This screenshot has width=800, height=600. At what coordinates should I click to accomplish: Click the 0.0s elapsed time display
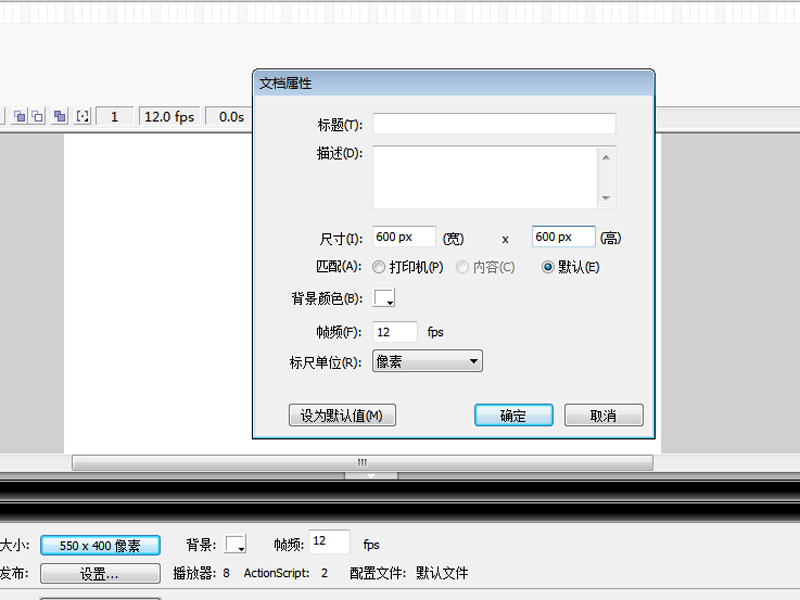click(x=231, y=117)
